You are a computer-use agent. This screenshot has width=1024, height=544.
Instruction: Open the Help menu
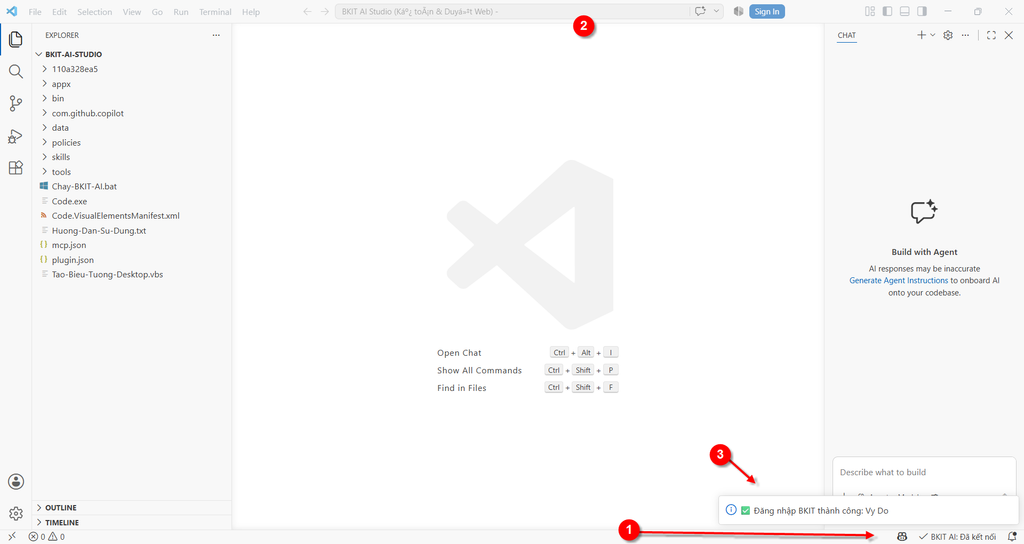(x=251, y=12)
